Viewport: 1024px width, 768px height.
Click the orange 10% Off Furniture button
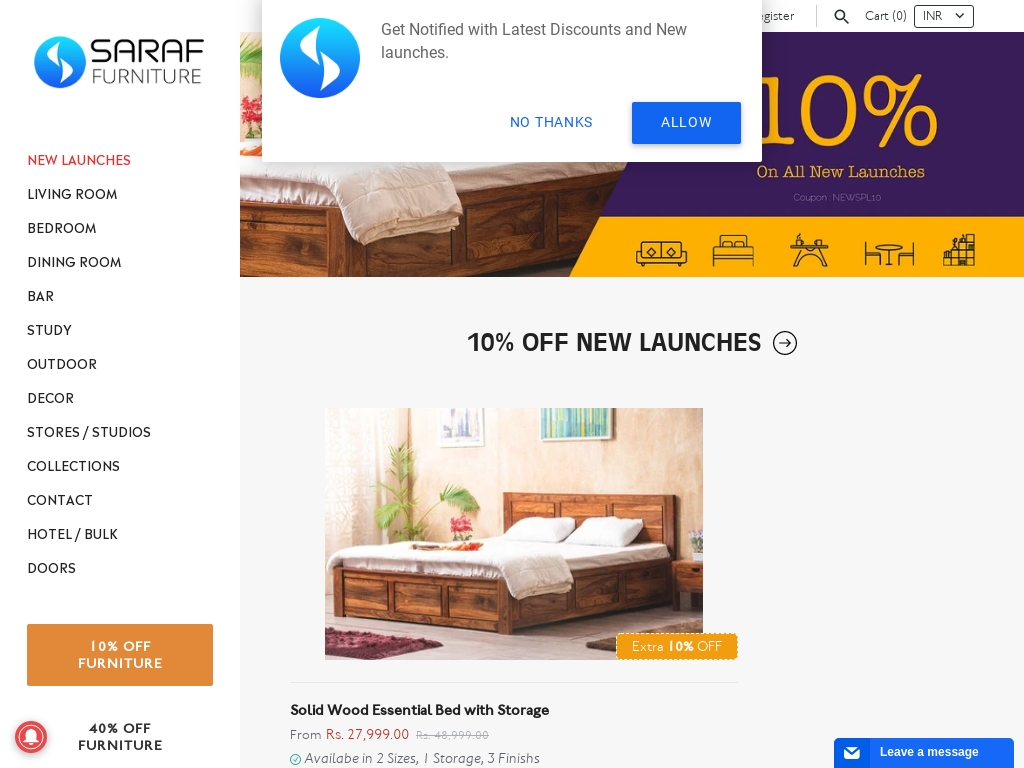(120, 655)
